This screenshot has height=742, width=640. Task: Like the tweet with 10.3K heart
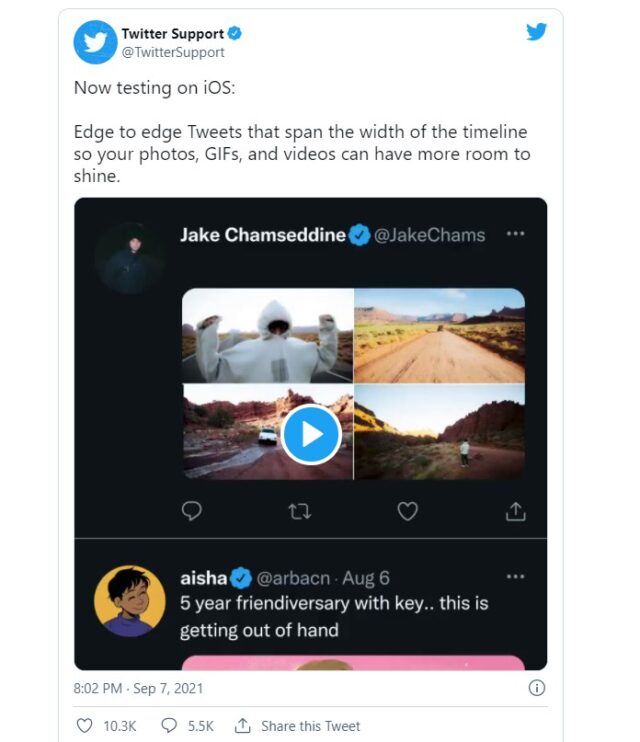point(84,726)
